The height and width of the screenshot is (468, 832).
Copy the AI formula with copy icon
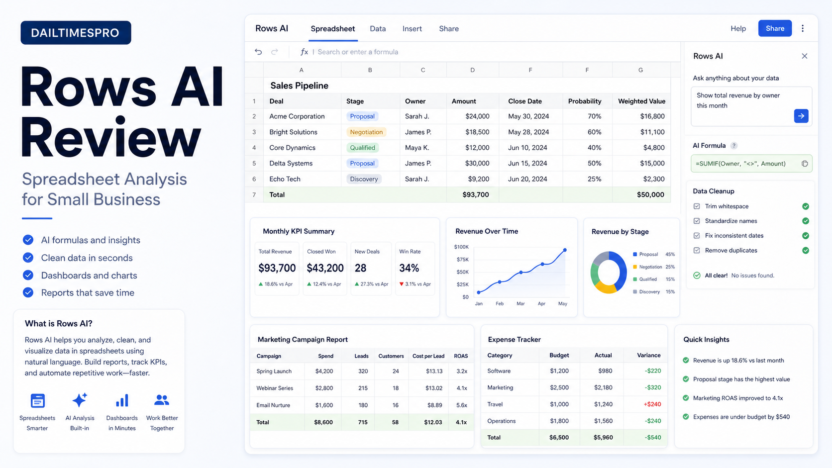pos(804,163)
